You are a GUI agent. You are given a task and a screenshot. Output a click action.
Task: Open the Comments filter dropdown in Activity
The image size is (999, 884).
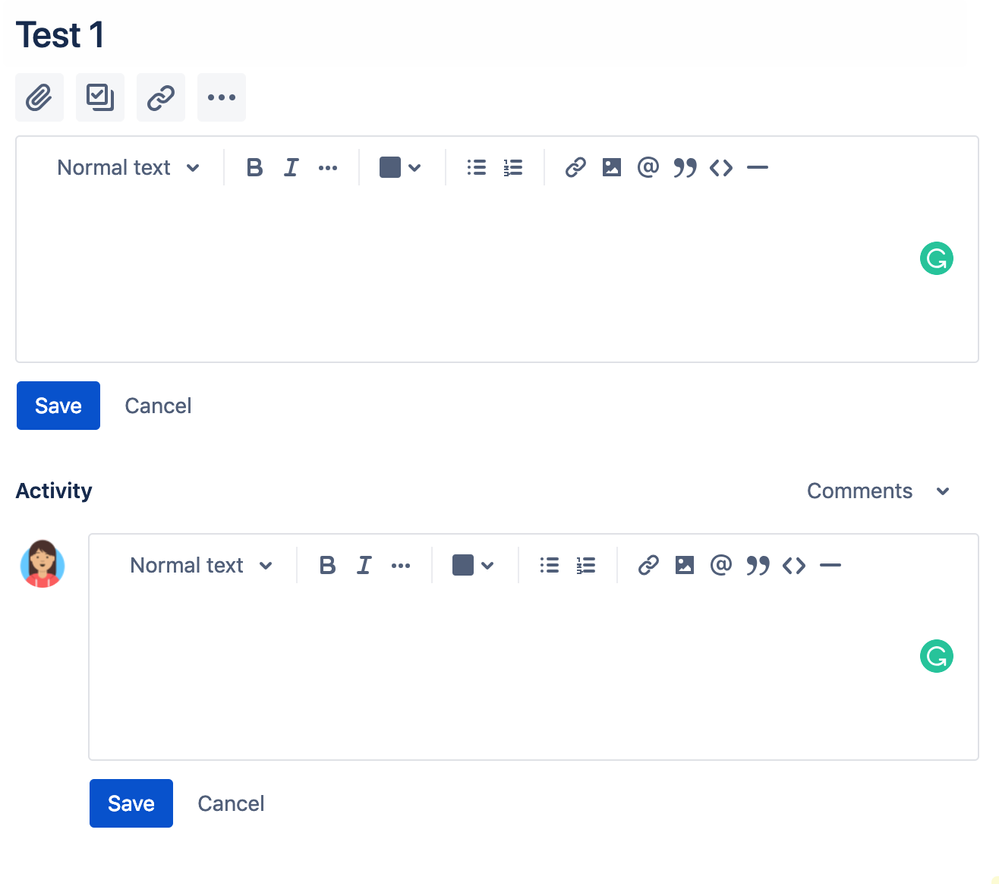[878, 491]
